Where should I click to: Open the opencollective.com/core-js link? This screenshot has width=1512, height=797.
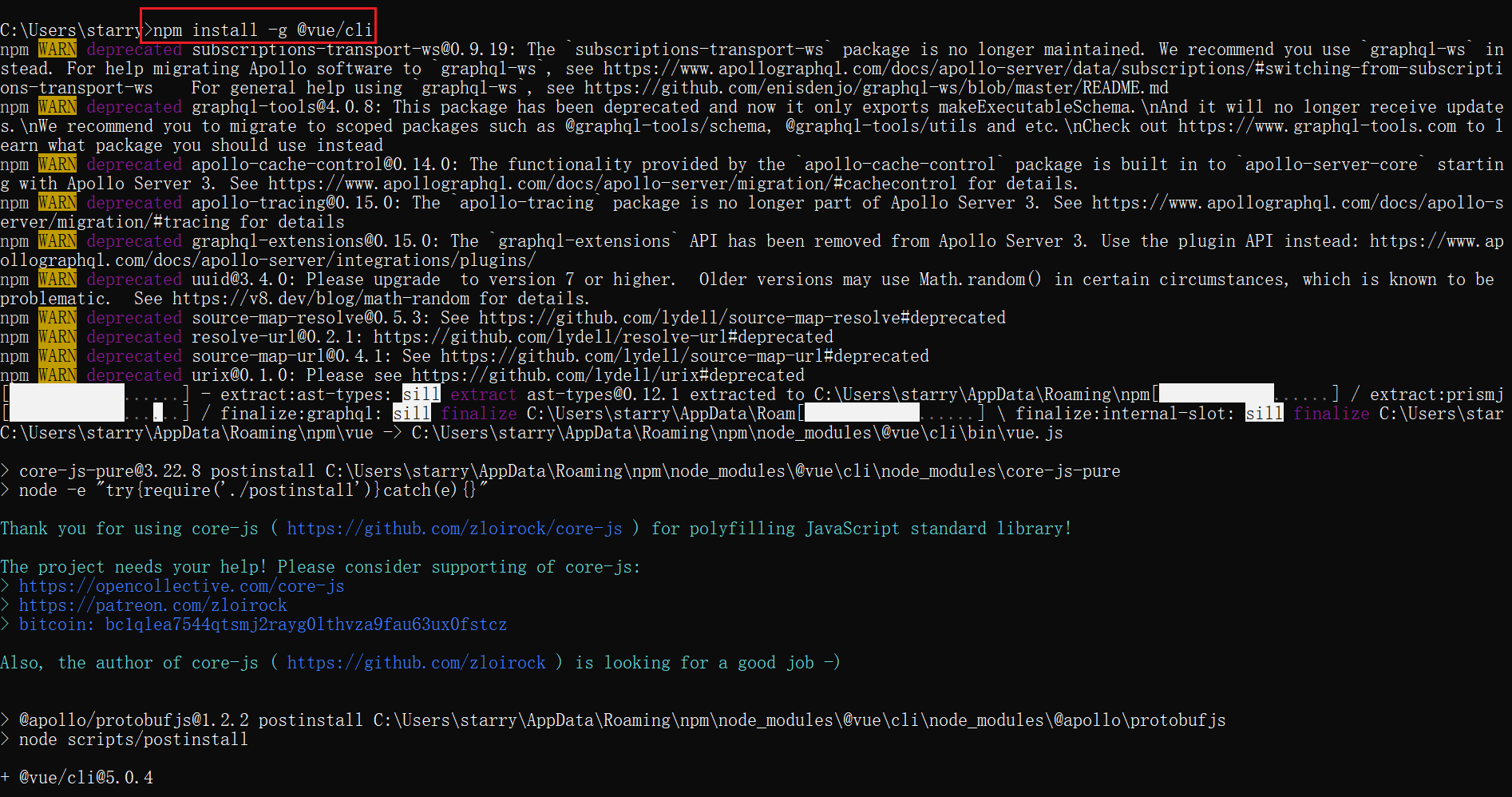[x=181, y=586]
